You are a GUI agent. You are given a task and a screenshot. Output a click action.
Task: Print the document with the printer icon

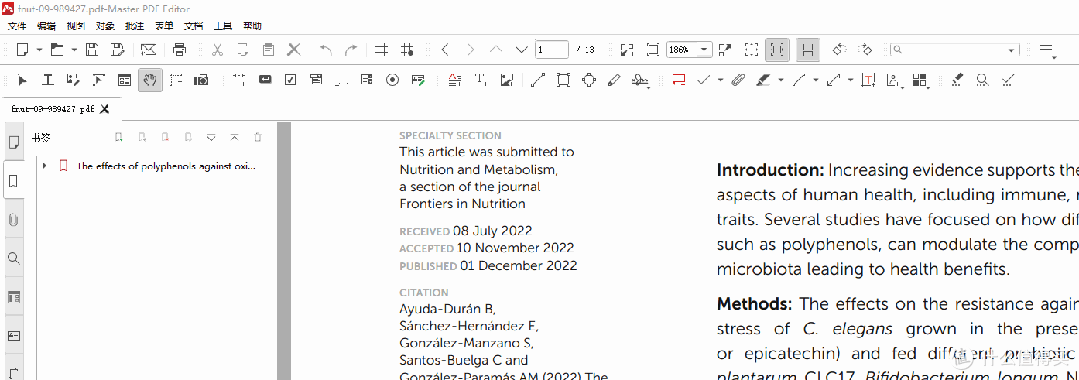coord(180,50)
